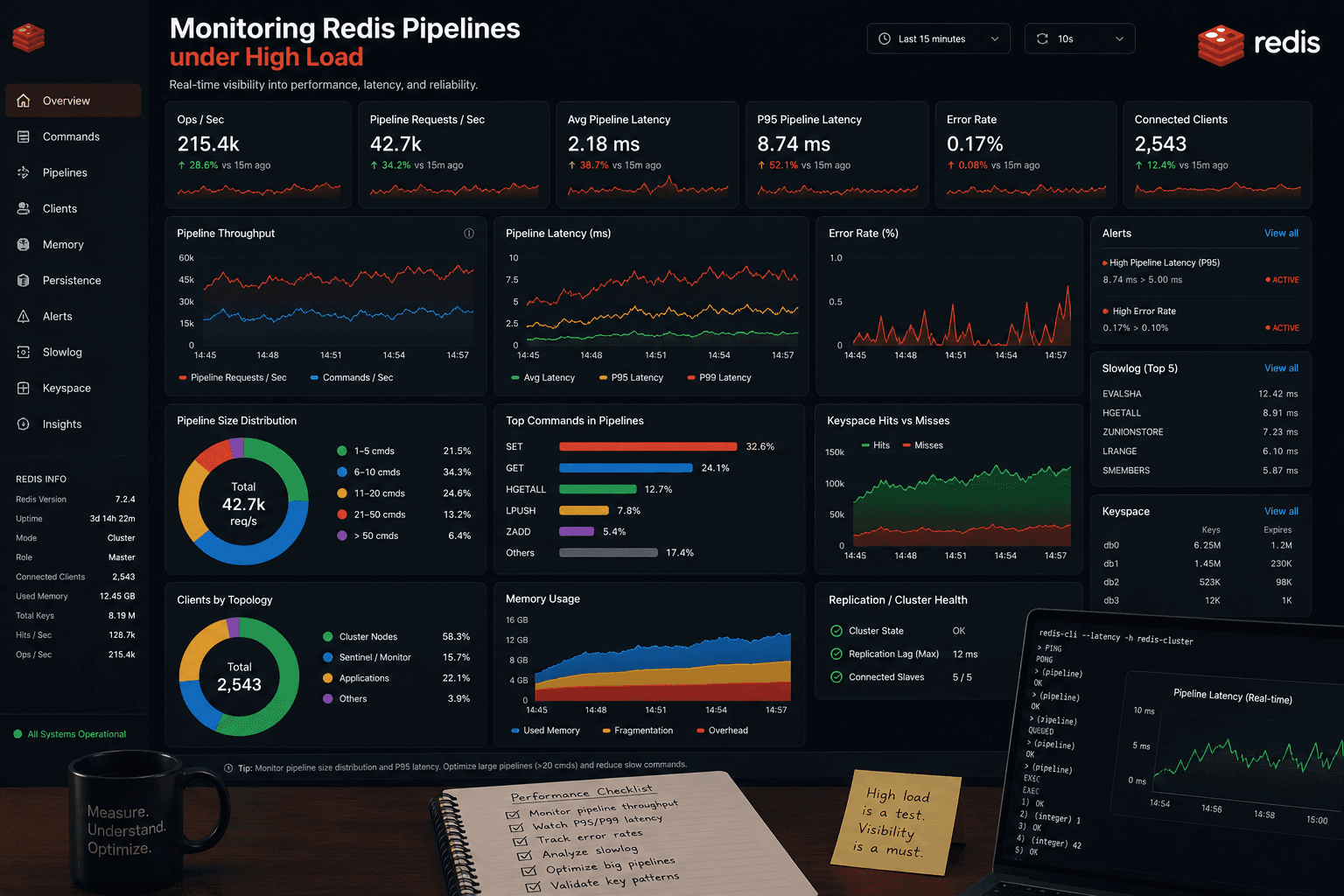Viewport: 1344px width, 896px height.
Task: Open the Overview menu item
Action: click(x=73, y=101)
